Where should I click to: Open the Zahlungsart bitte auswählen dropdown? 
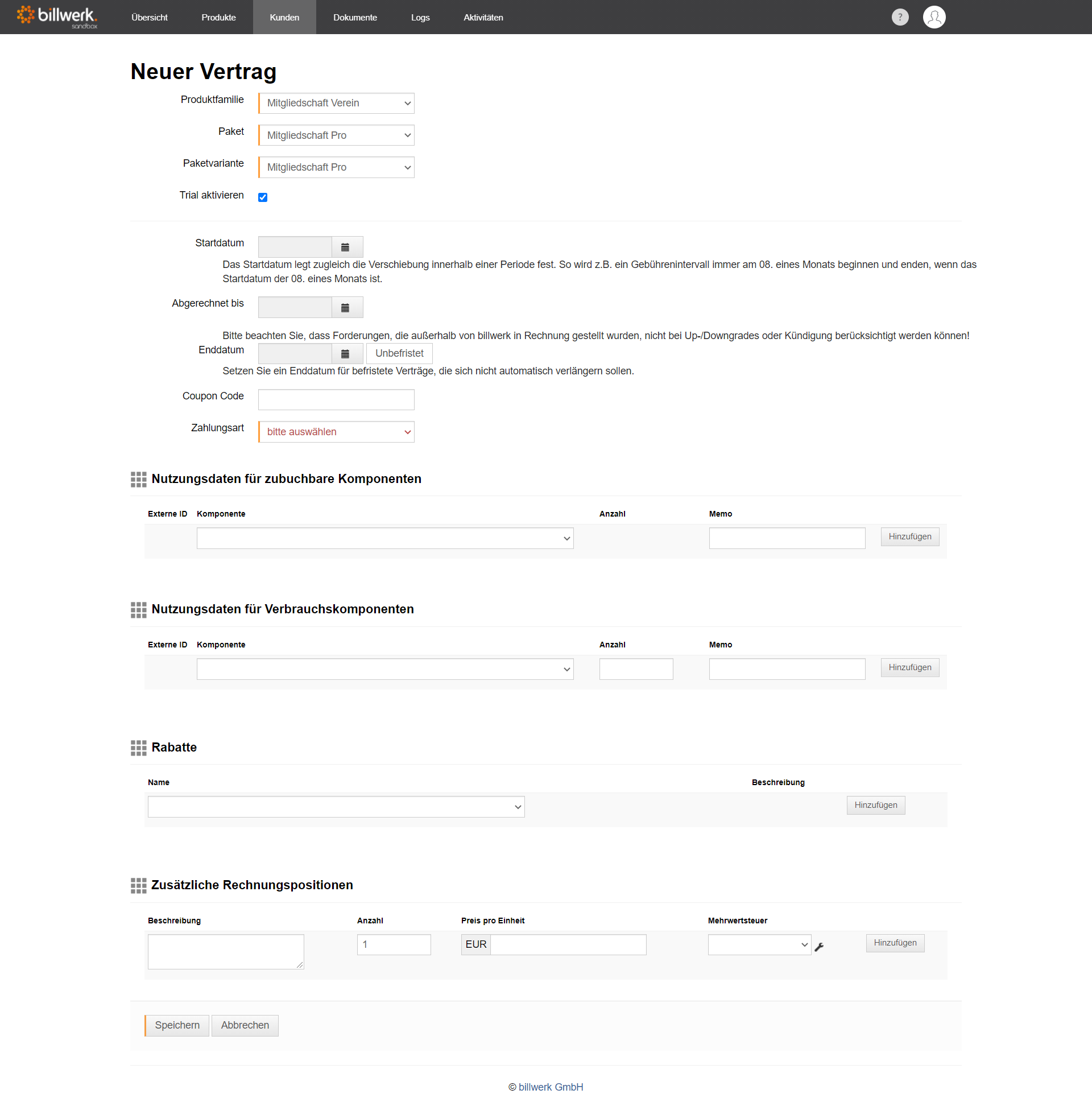337,432
